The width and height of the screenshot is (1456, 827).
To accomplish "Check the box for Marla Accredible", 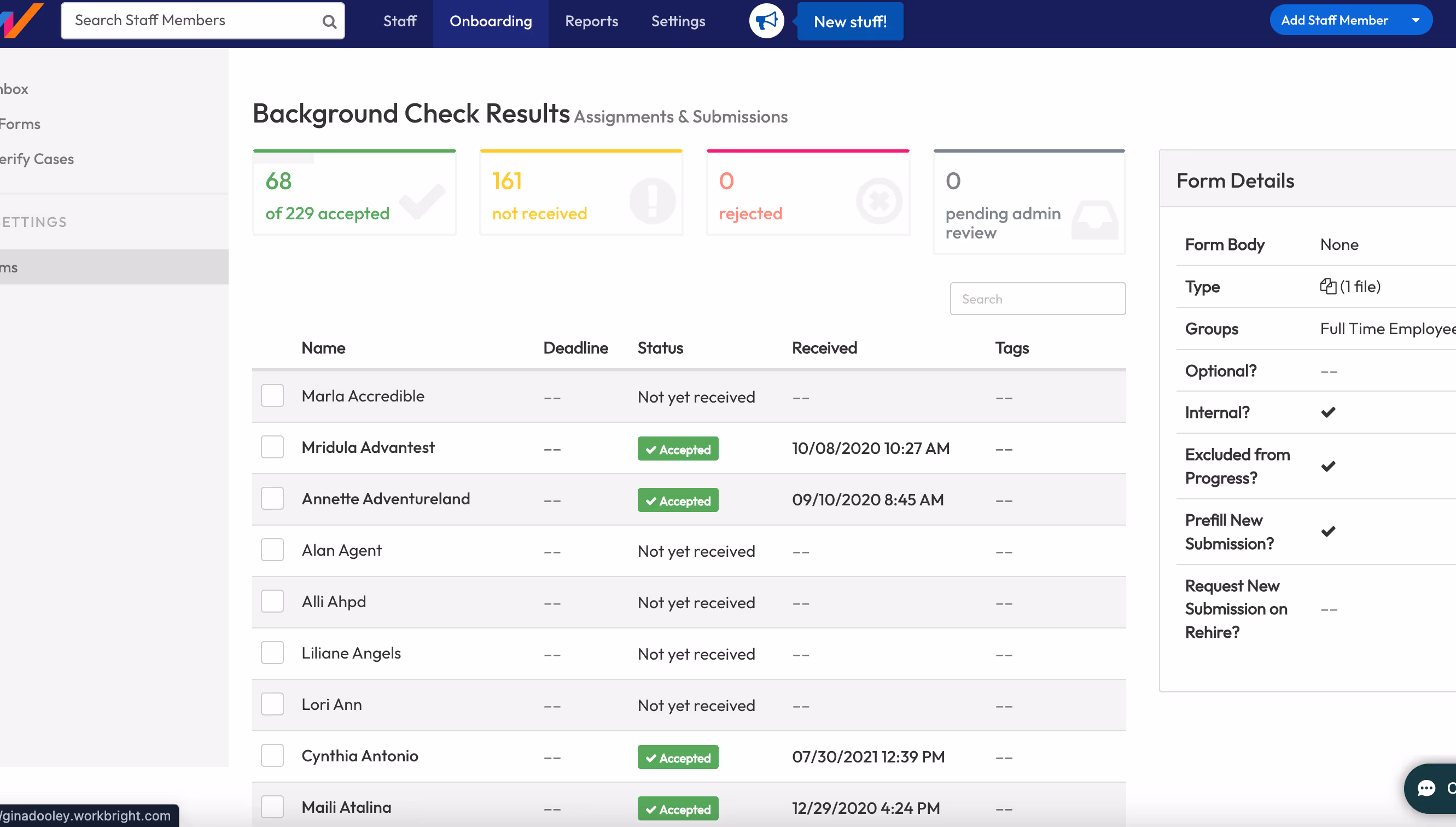I will pyautogui.click(x=272, y=396).
